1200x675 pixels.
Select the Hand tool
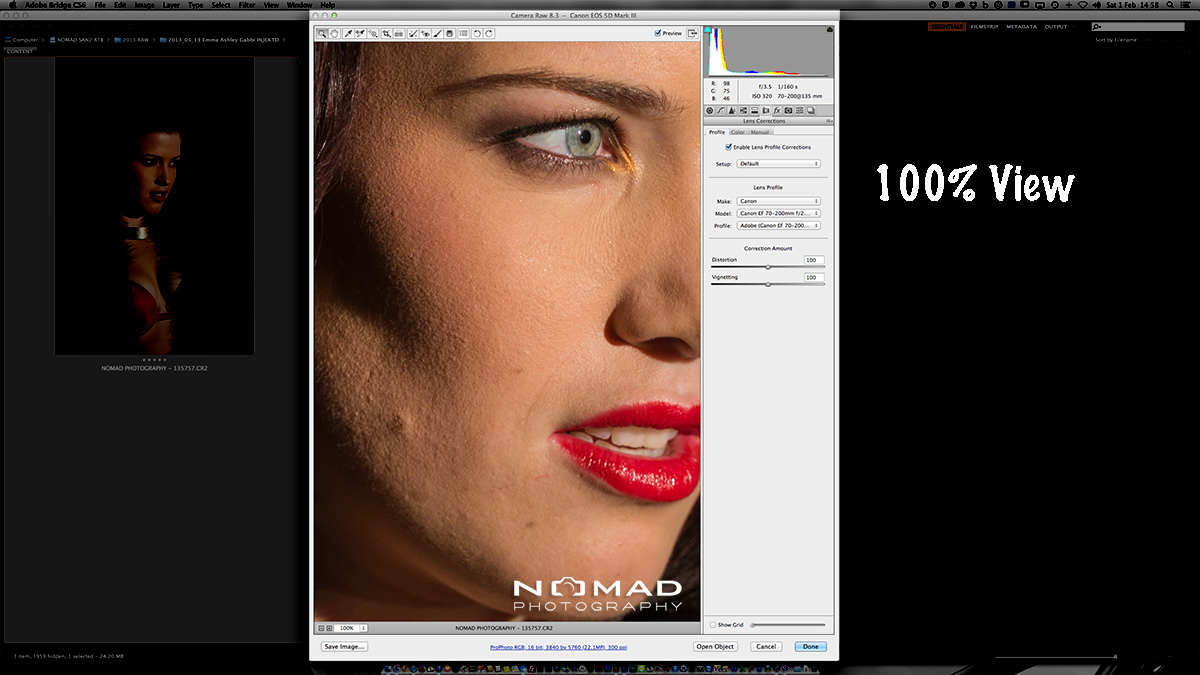coord(334,33)
